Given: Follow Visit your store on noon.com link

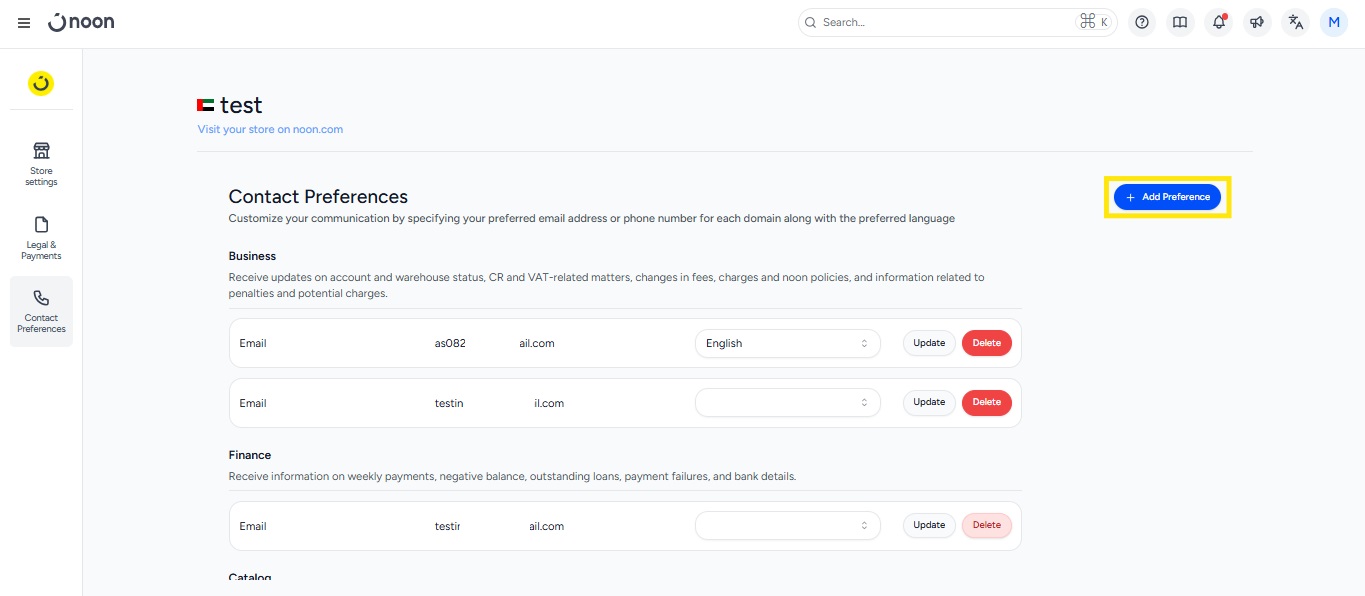Looking at the screenshot, I should (270, 129).
